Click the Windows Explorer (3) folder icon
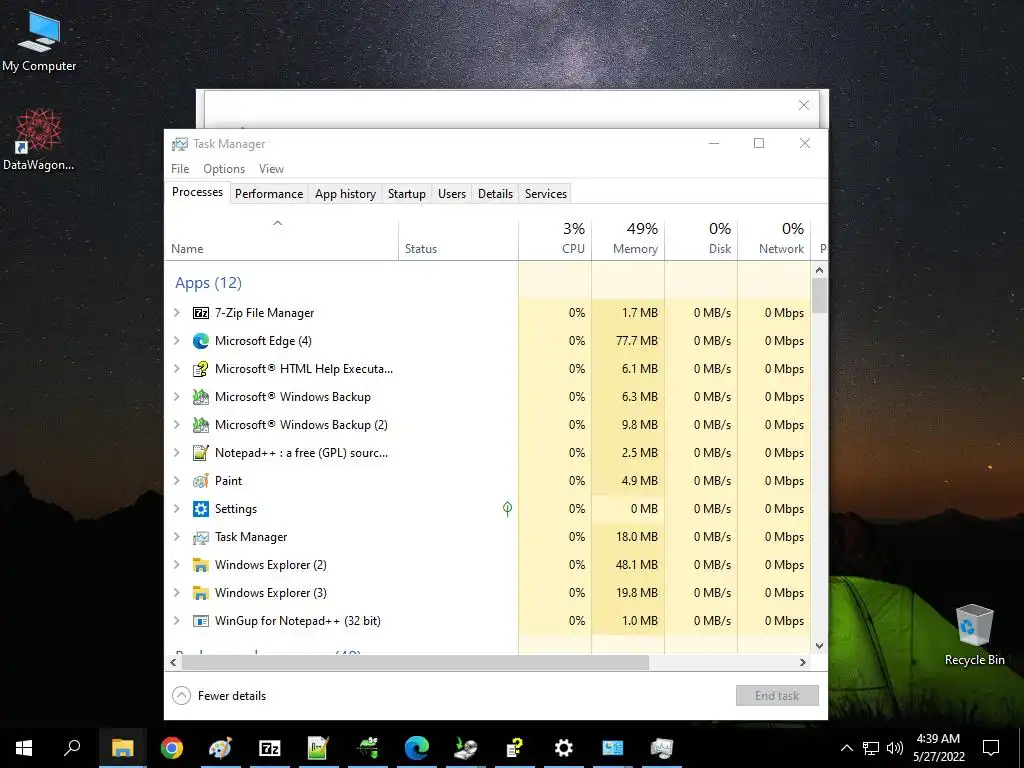The height and width of the screenshot is (768, 1024). pos(200,593)
